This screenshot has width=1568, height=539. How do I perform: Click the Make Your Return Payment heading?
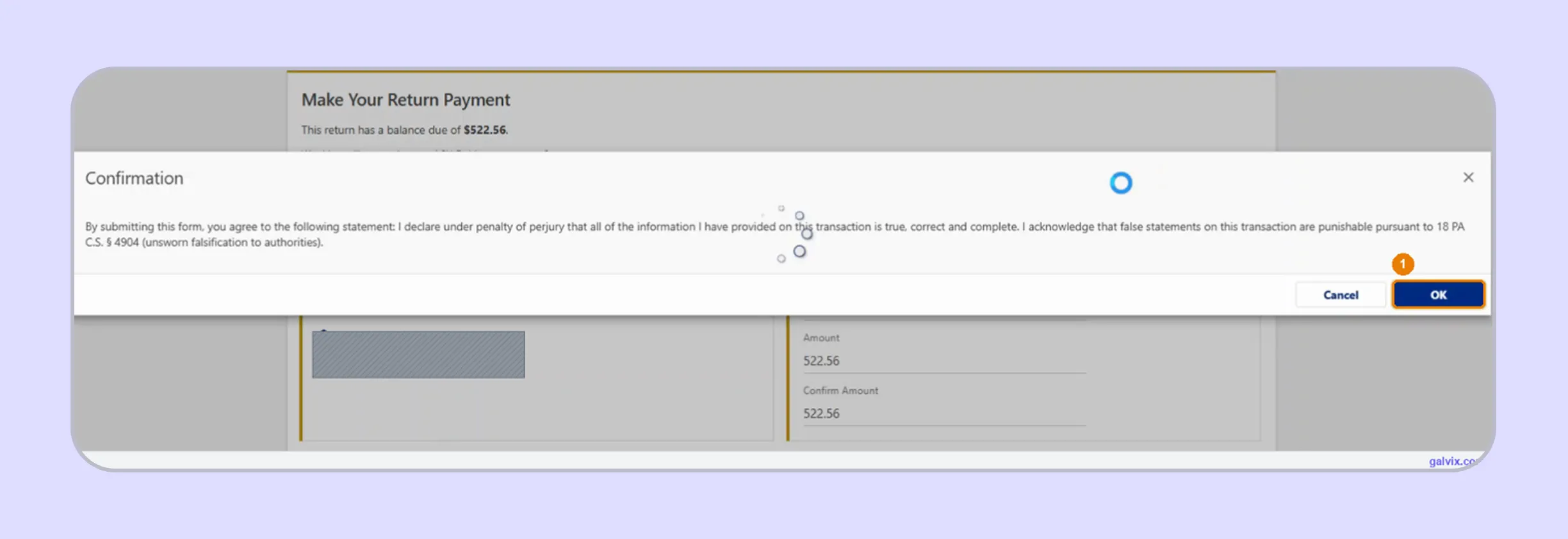405,100
